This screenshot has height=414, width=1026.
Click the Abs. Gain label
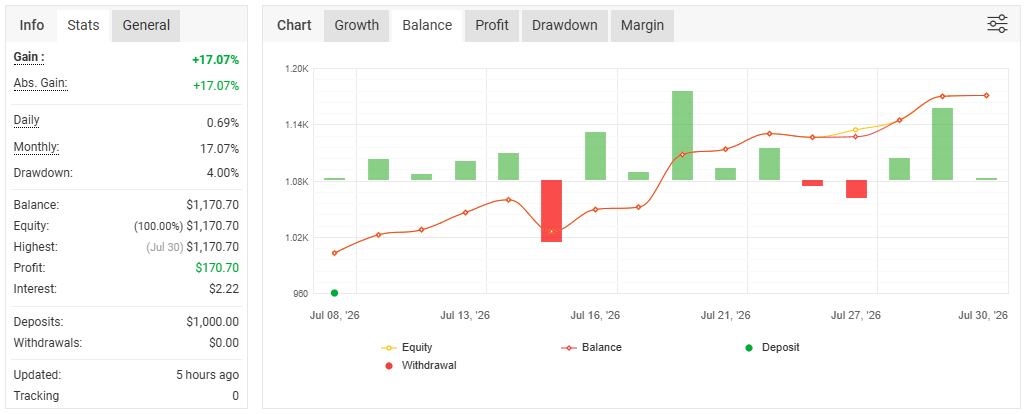[41, 84]
